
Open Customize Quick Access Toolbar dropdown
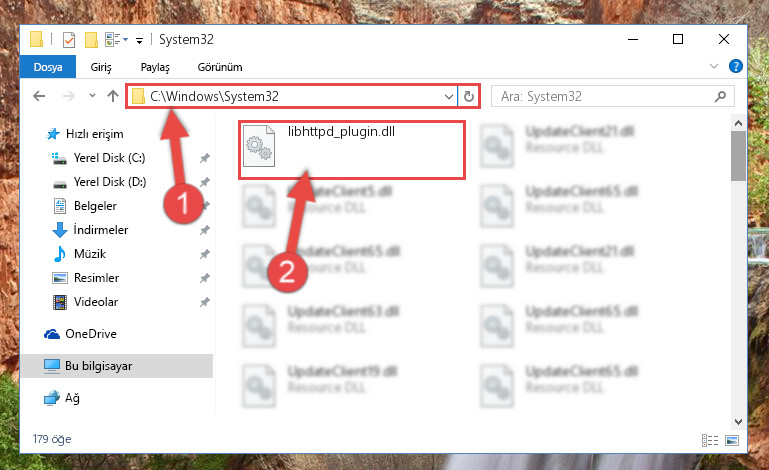pos(139,41)
